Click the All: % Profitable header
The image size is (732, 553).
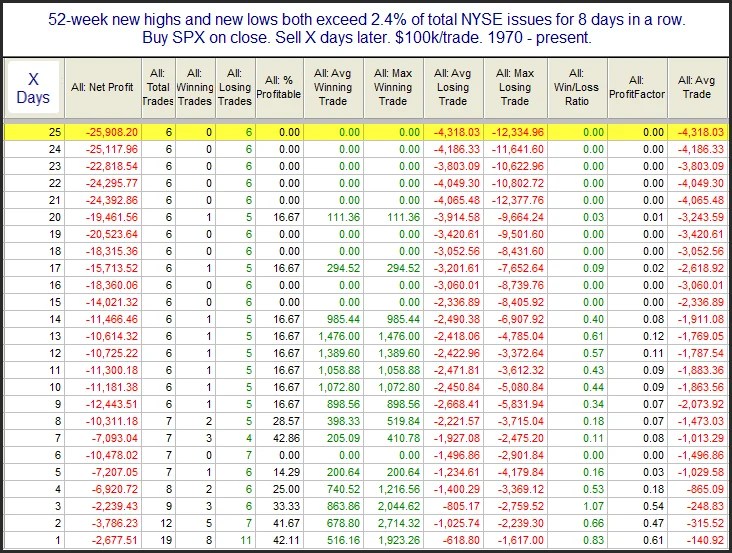point(279,87)
